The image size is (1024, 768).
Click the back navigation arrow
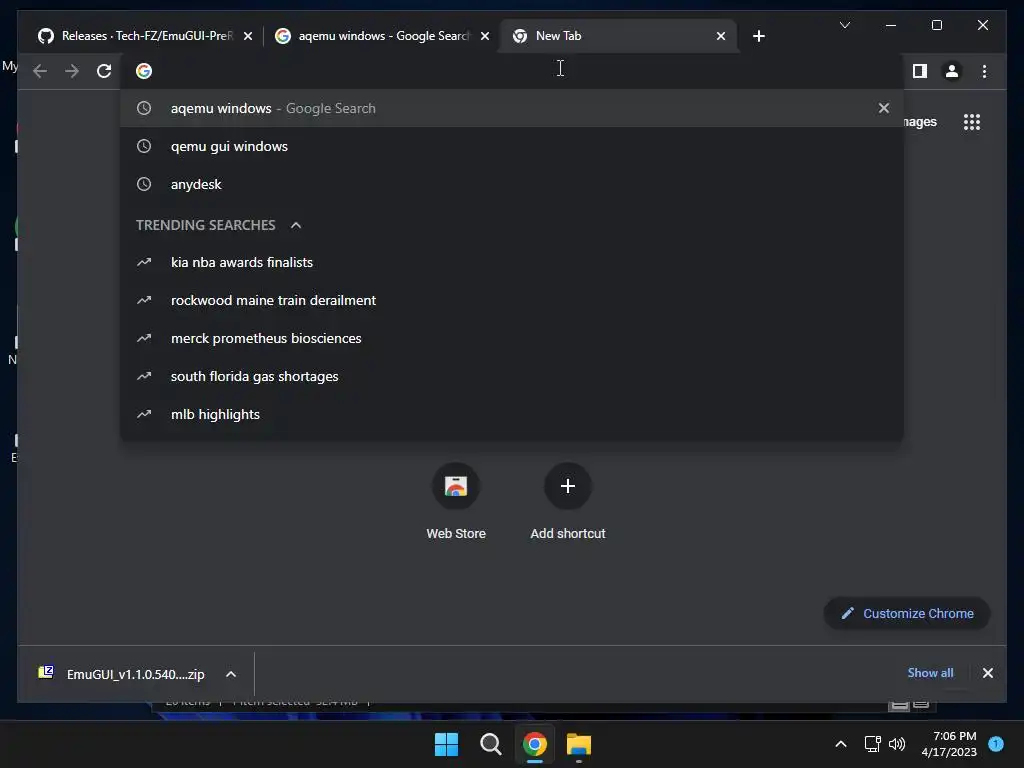(40, 71)
